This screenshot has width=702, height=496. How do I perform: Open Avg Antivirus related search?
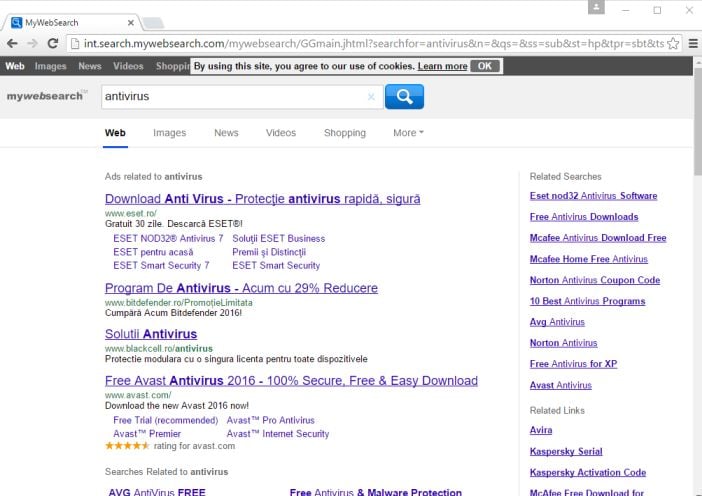(557, 322)
